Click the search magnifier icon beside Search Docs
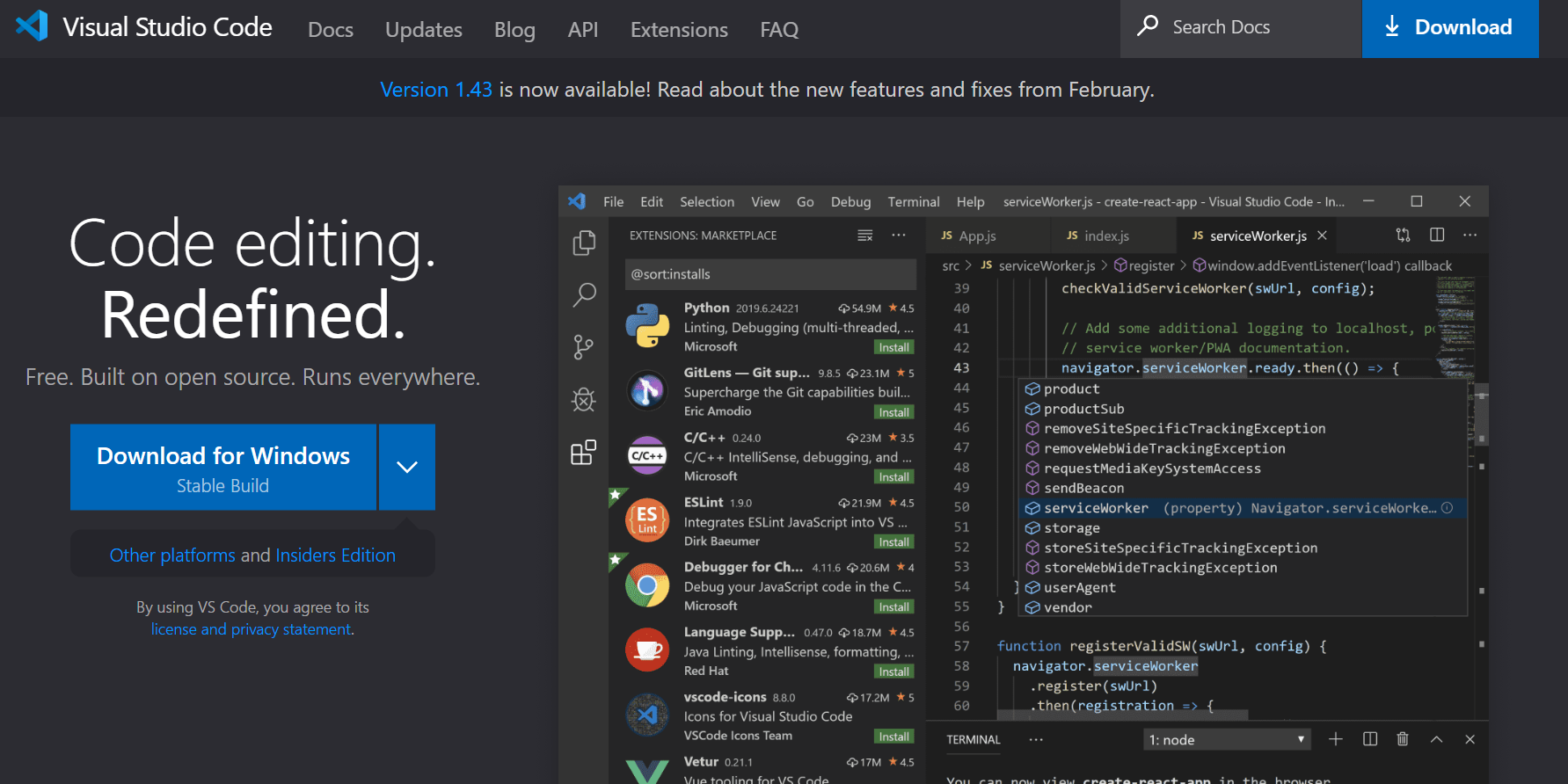The image size is (1568, 784). [1148, 25]
